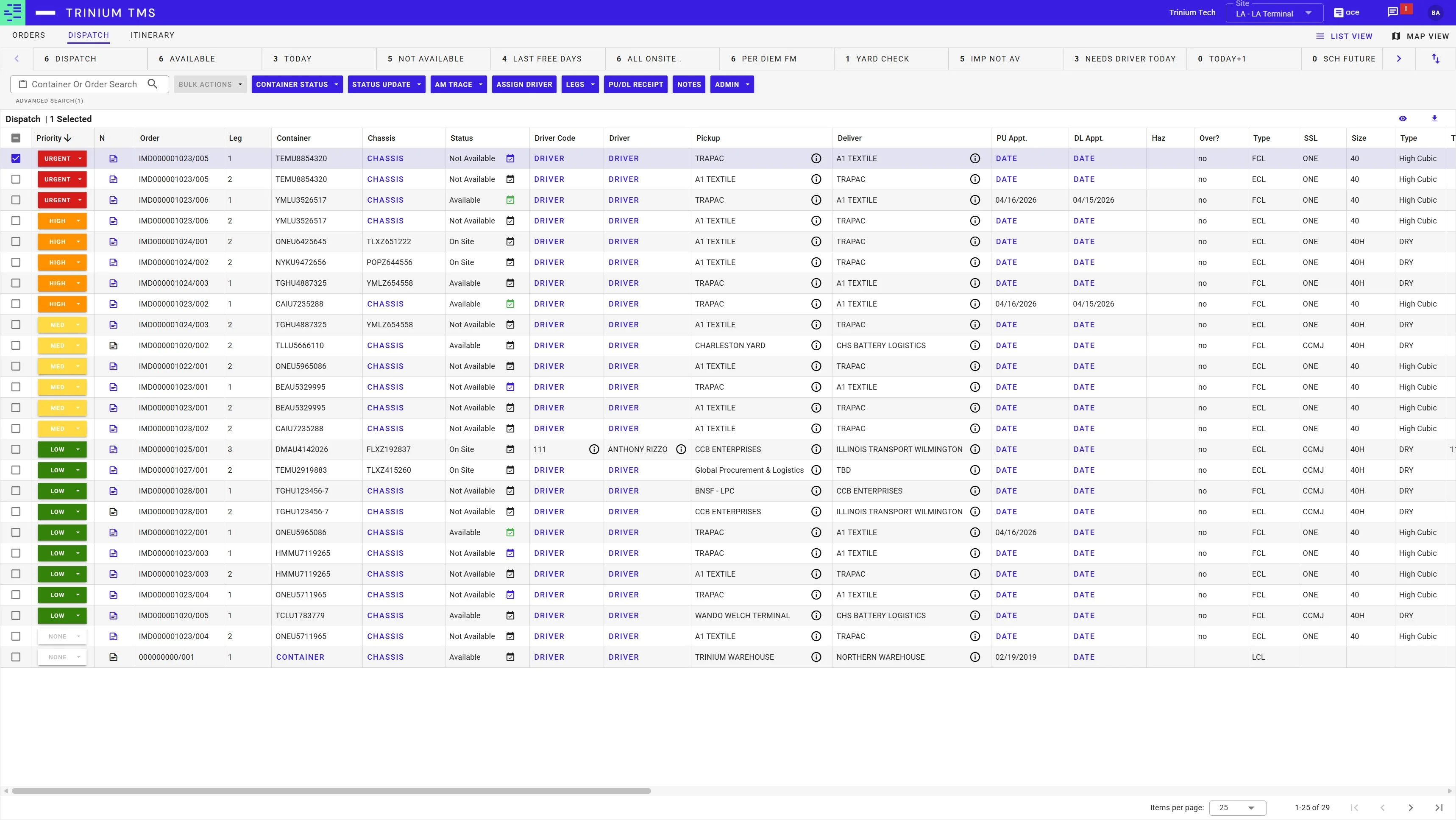1456x820 pixels.
Task: Open the hamburger menu logo icon
Action: (12, 12)
